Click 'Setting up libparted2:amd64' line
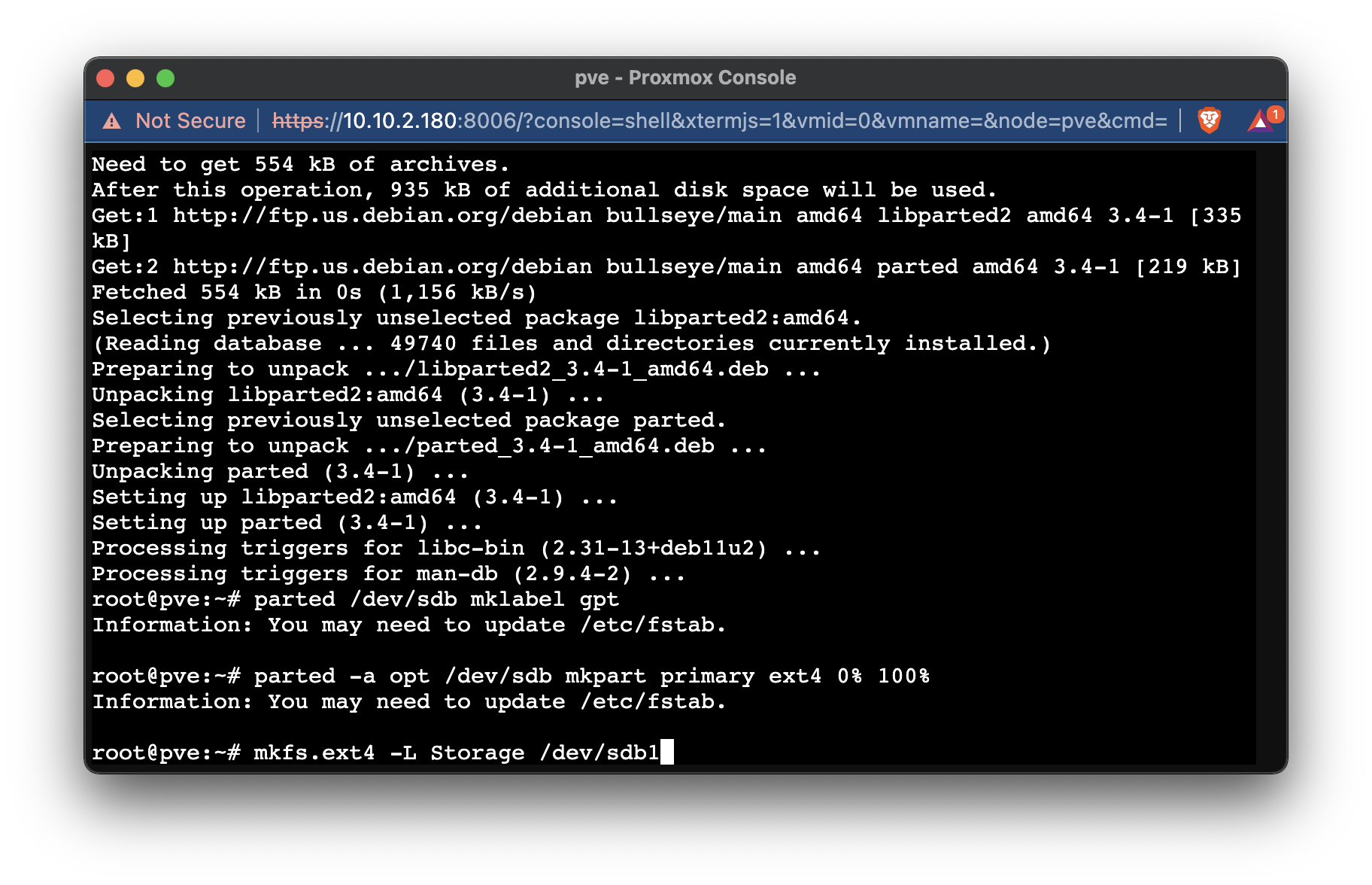Image resolution: width=1372 pixels, height=885 pixels. (x=354, y=497)
